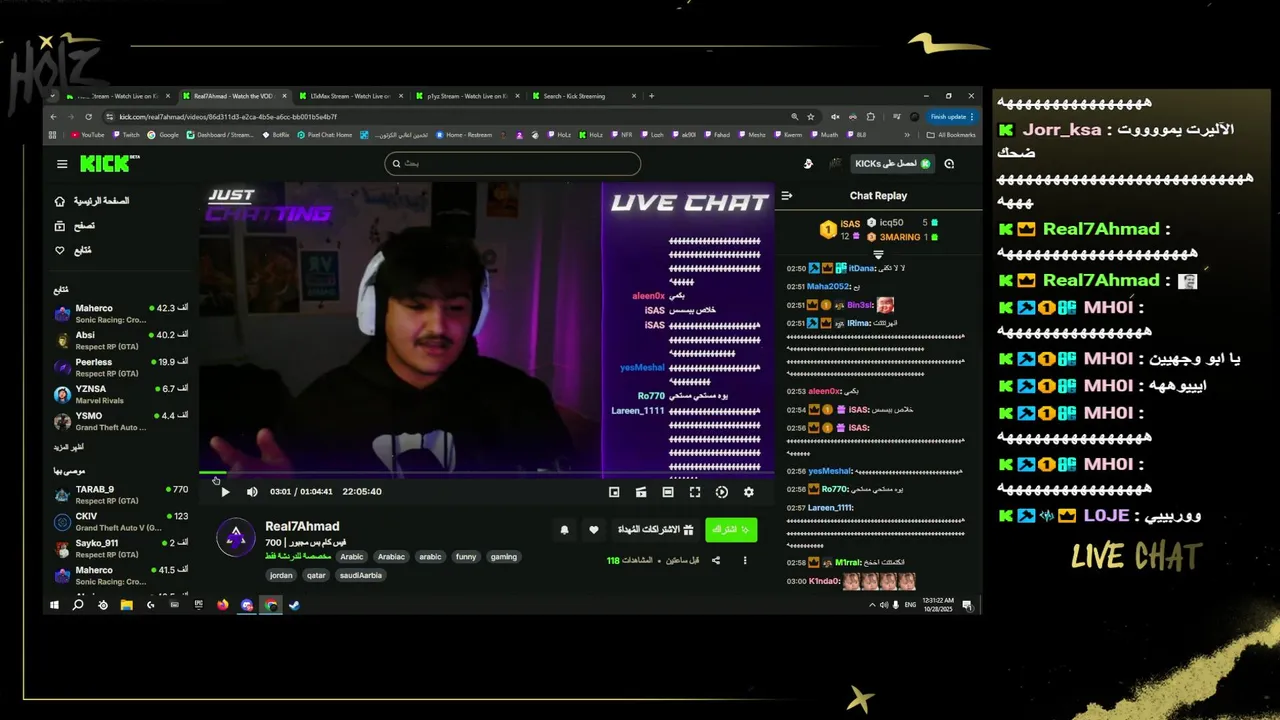Screen dimensions: 1280x720
Task: Open a new browser tab
Action: (x=651, y=96)
